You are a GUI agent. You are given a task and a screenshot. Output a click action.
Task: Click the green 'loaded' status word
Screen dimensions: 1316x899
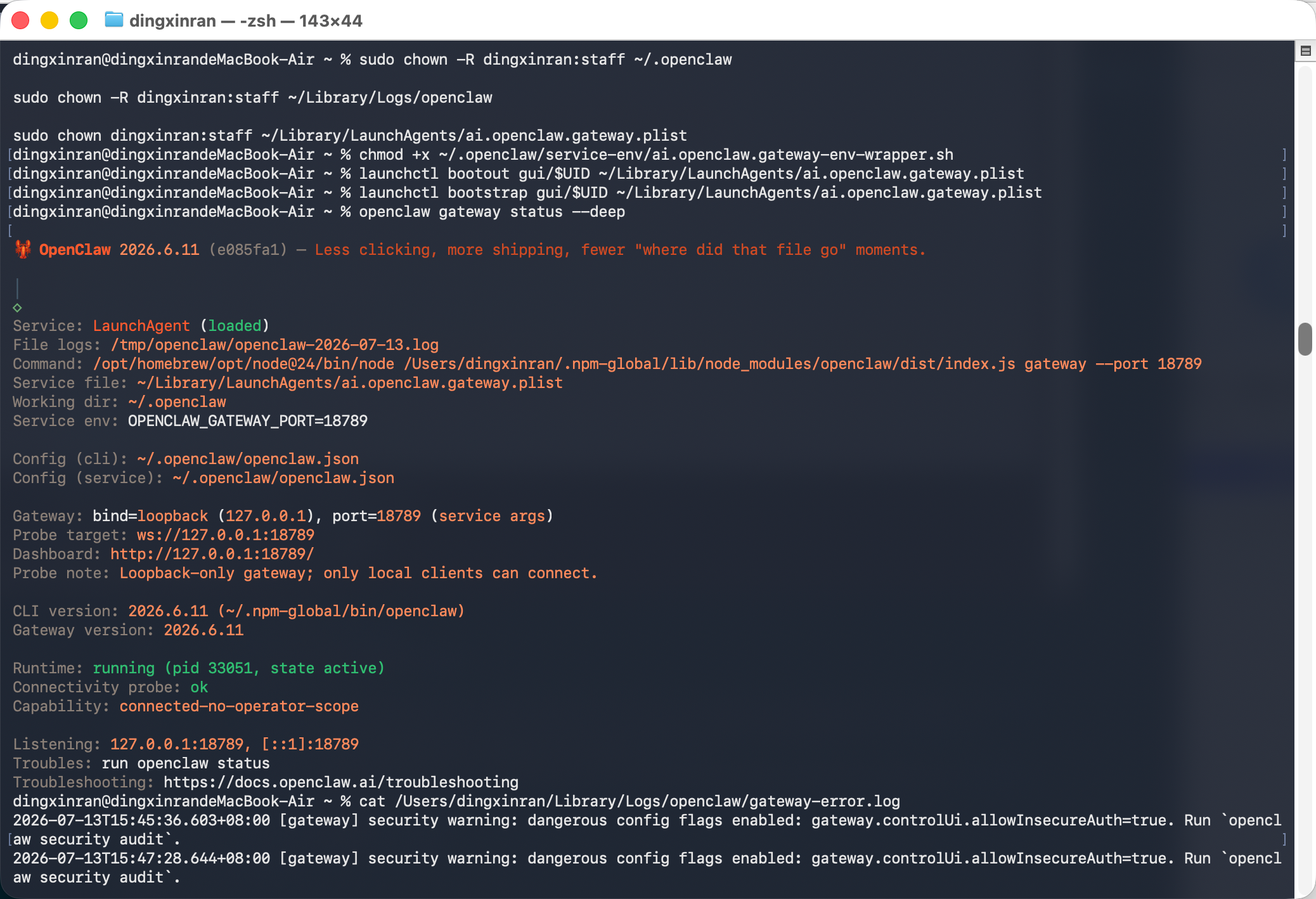[235, 326]
